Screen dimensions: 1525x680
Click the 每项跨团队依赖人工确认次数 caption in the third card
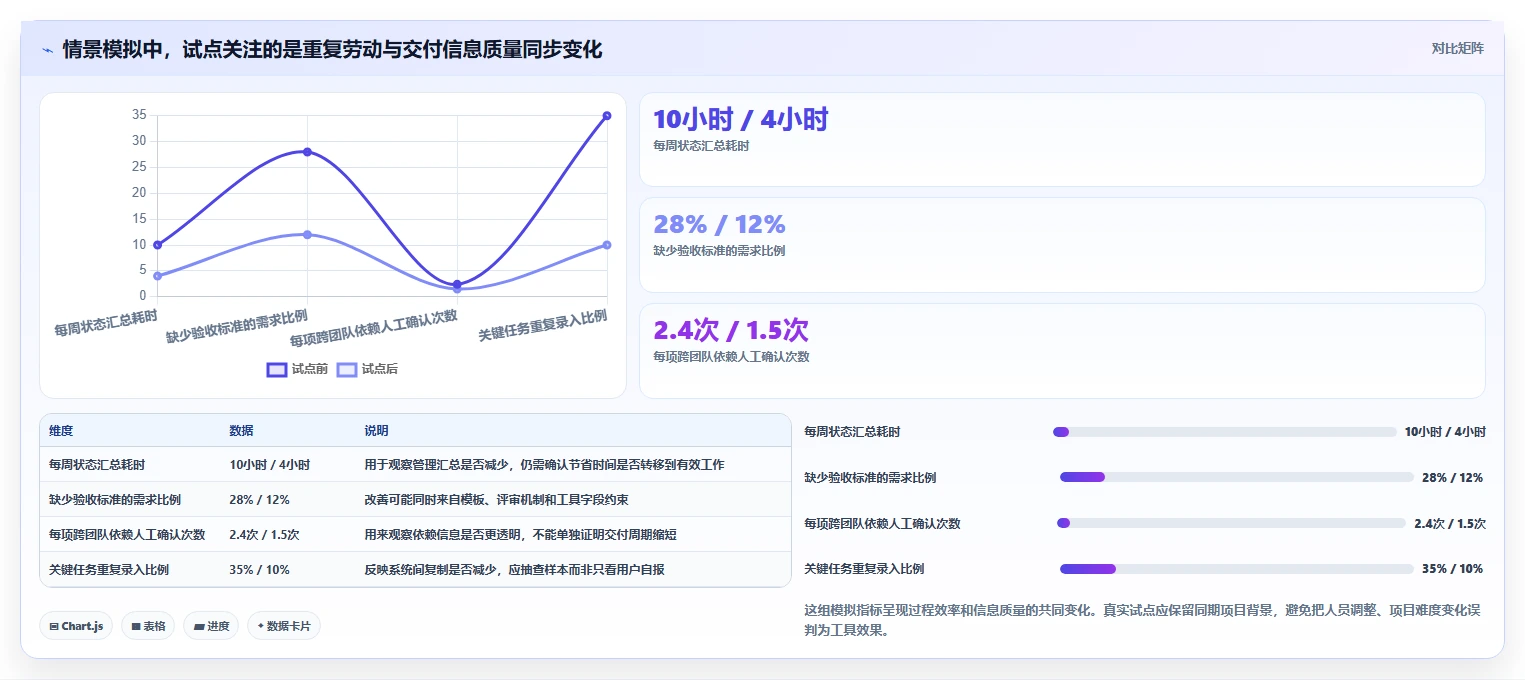pyautogui.click(x=731, y=356)
